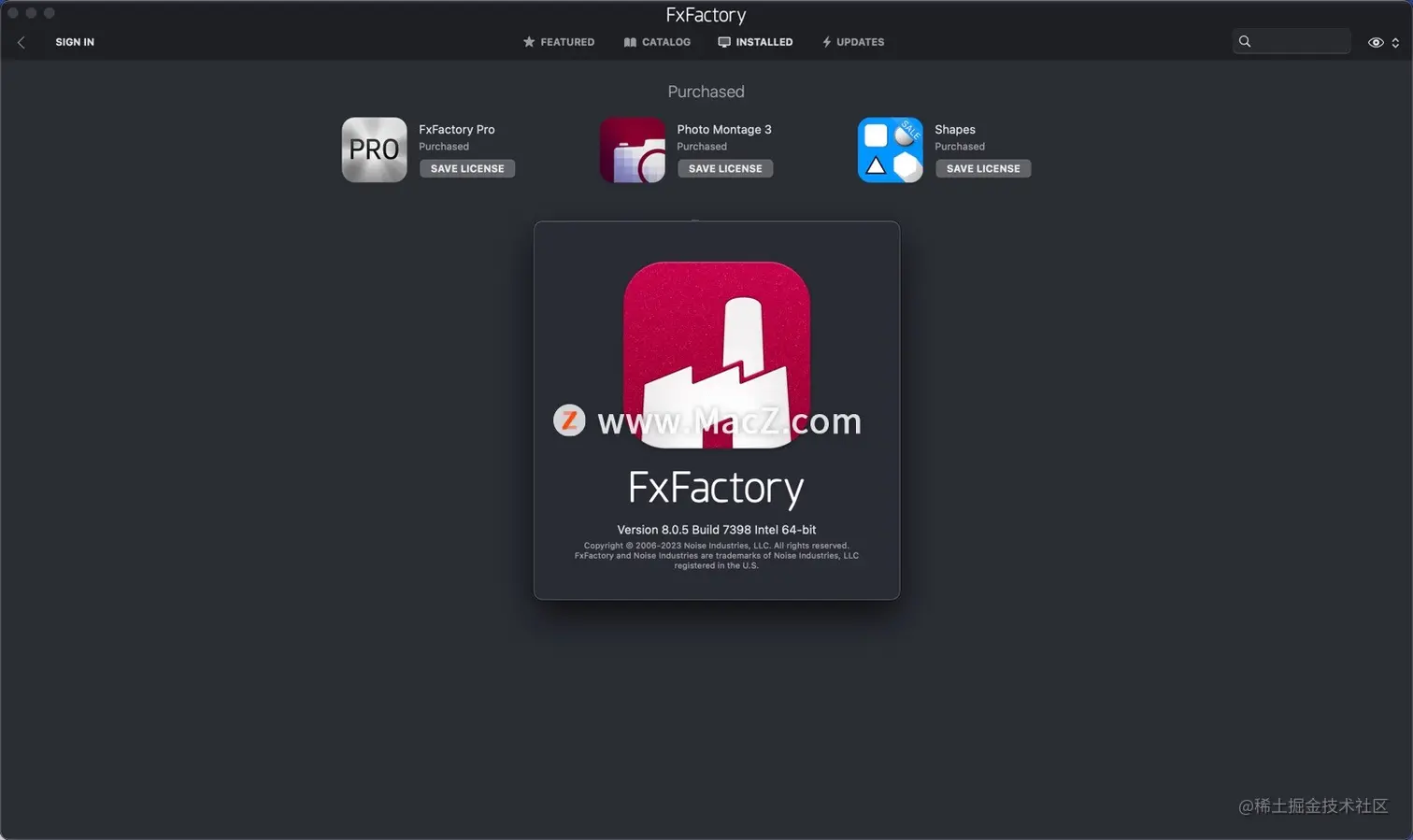
Task: Switch to the Featured tab
Action: pos(559,42)
